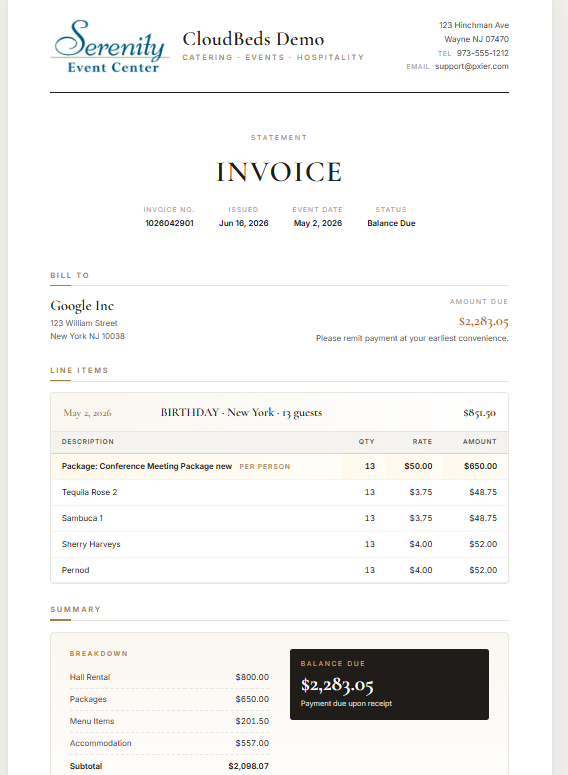
Task: Click the address line '123 Hinchman Ave'
Action: pos(474,25)
